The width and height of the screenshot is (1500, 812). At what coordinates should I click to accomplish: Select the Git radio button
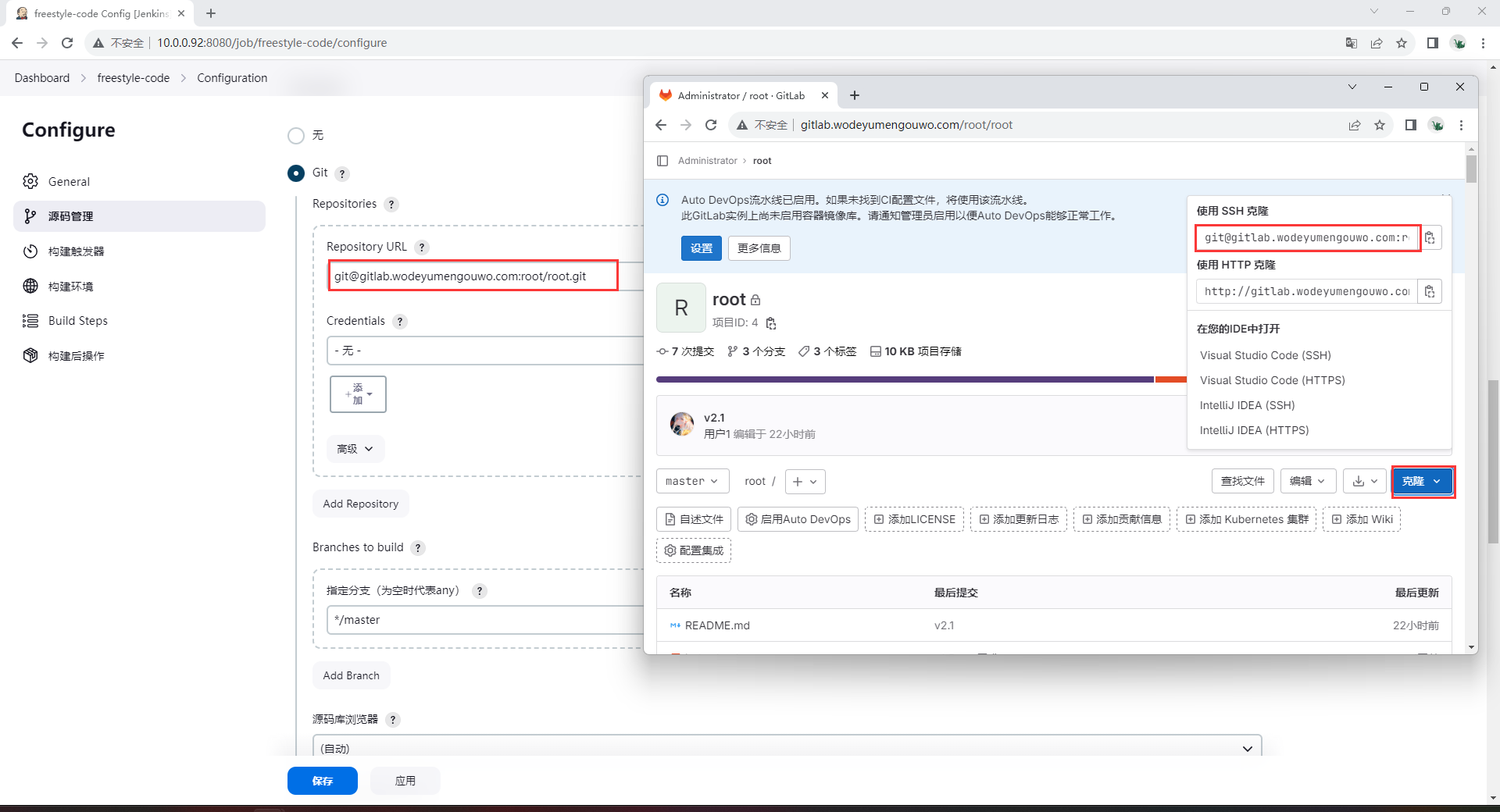296,173
